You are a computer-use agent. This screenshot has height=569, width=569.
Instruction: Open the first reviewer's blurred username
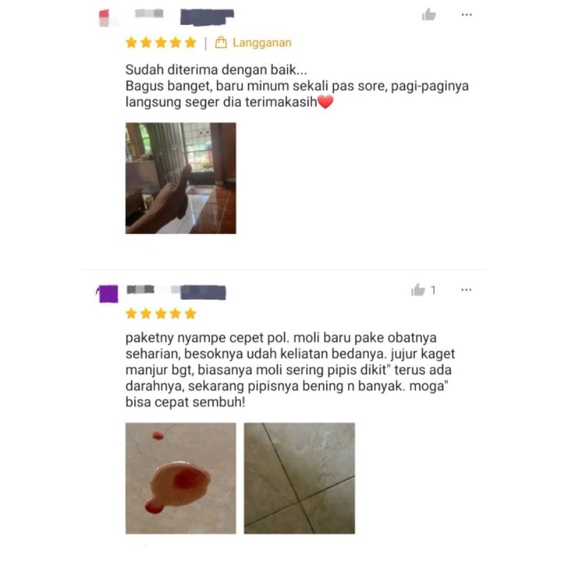[x=184, y=17]
